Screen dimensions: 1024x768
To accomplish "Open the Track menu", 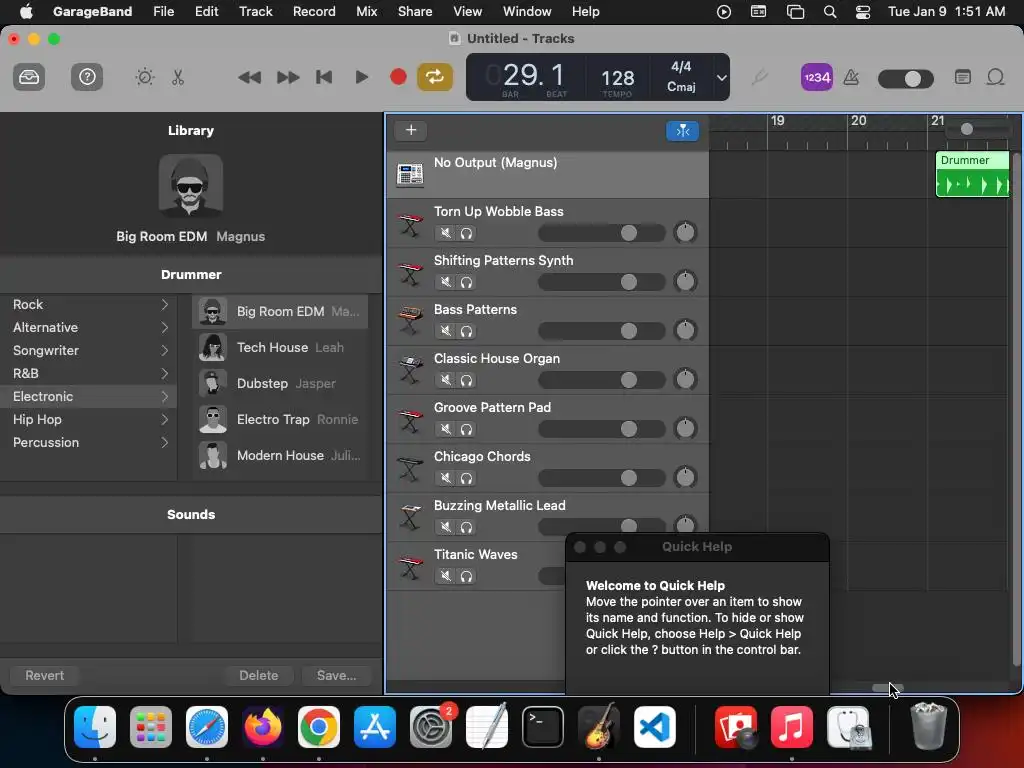I will pyautogui.click(x=255, y=11).
